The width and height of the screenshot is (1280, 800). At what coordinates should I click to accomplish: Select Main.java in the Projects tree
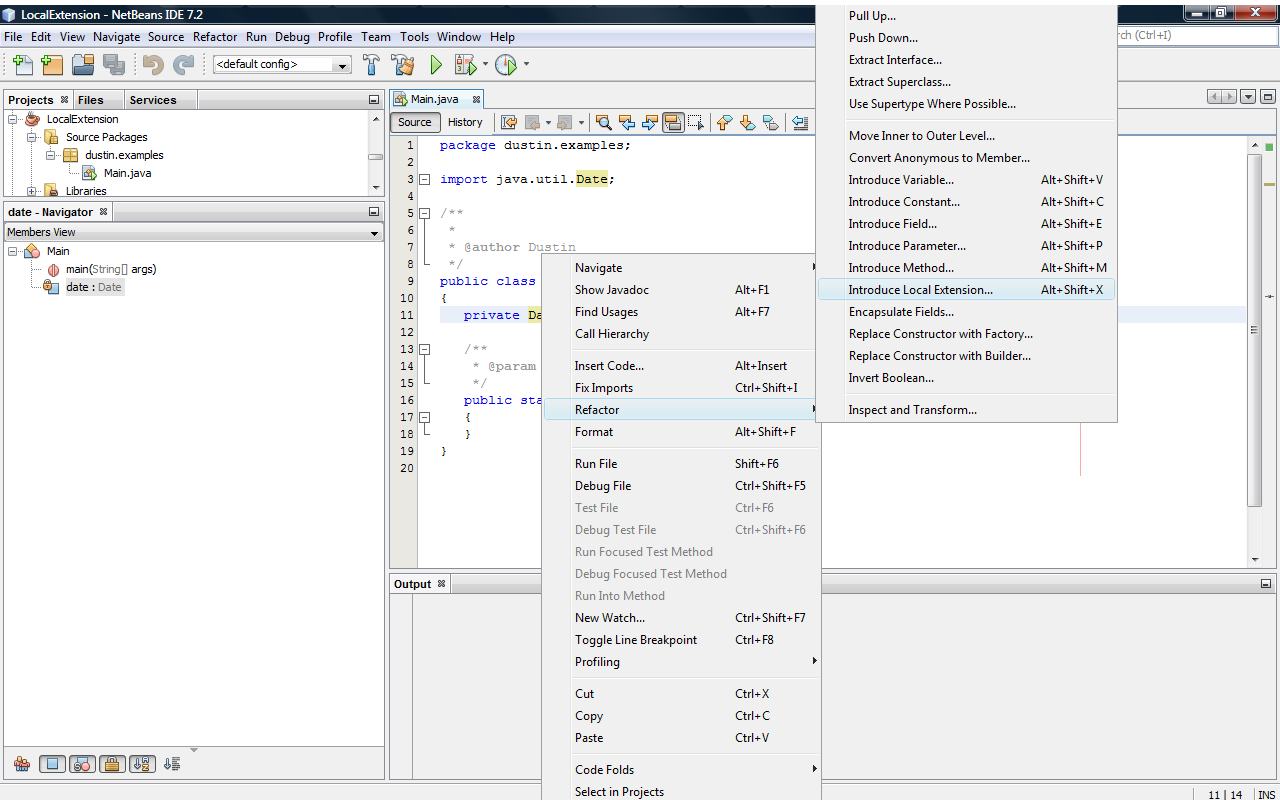click(x=127, y=173)
